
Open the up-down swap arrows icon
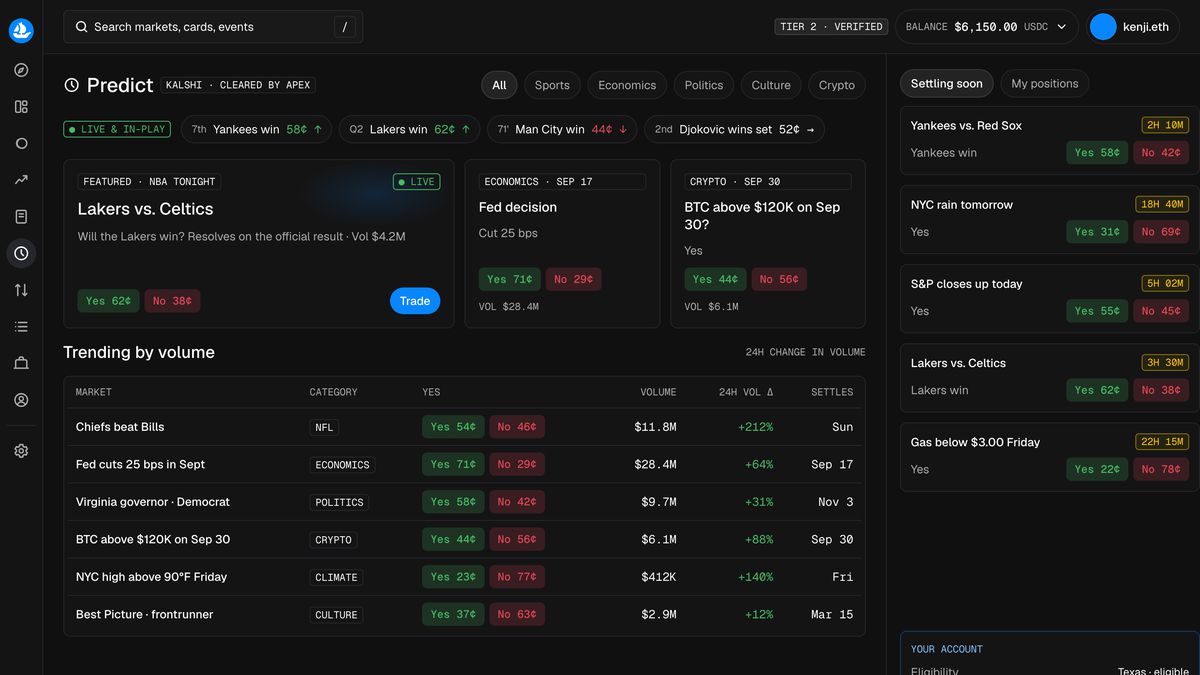[x=21, y=290]
